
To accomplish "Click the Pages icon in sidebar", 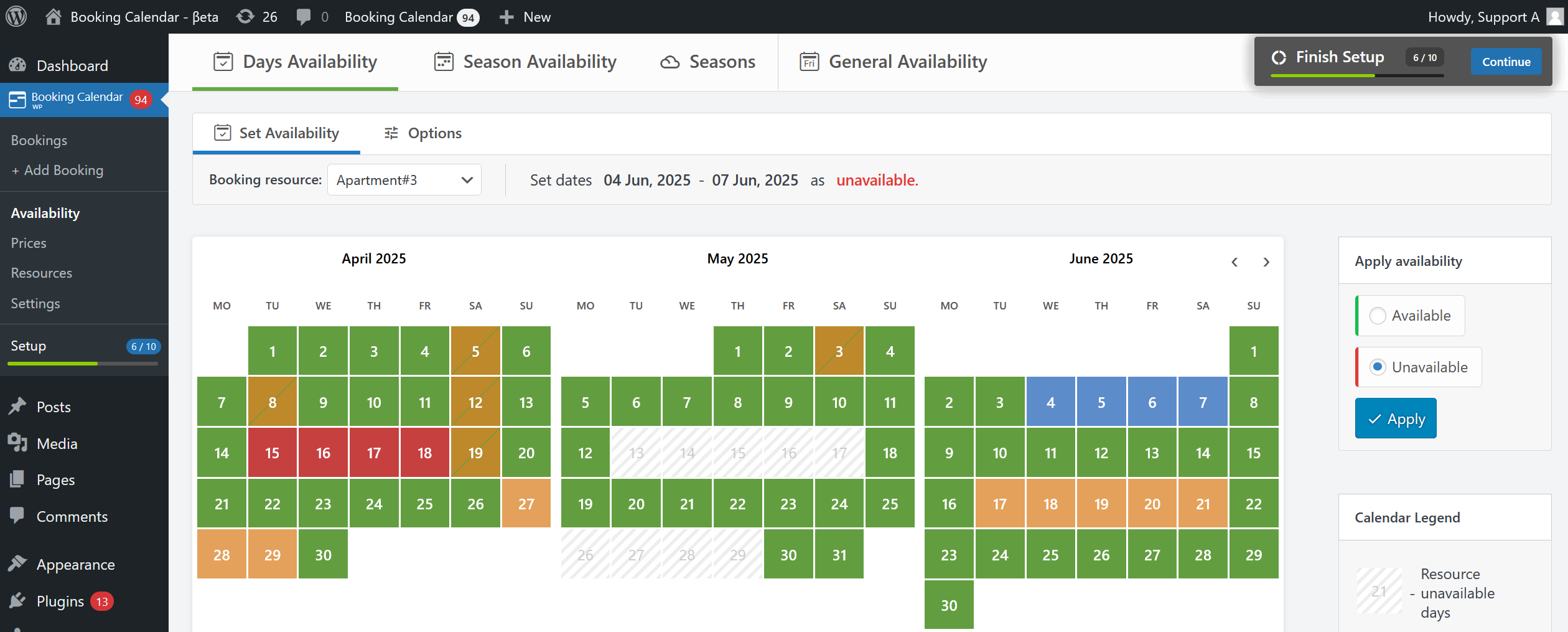I will coord(17,479).
